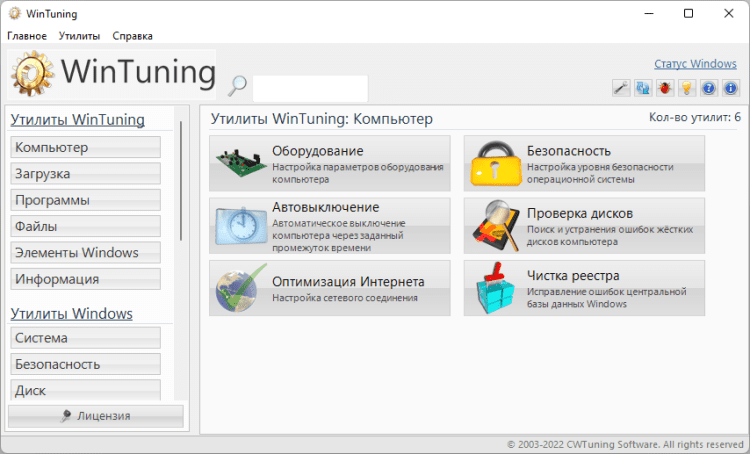The image size is (750, 454).
Task: Open the padlock Безопасность tile in main panel
Action: click(584, 163)
